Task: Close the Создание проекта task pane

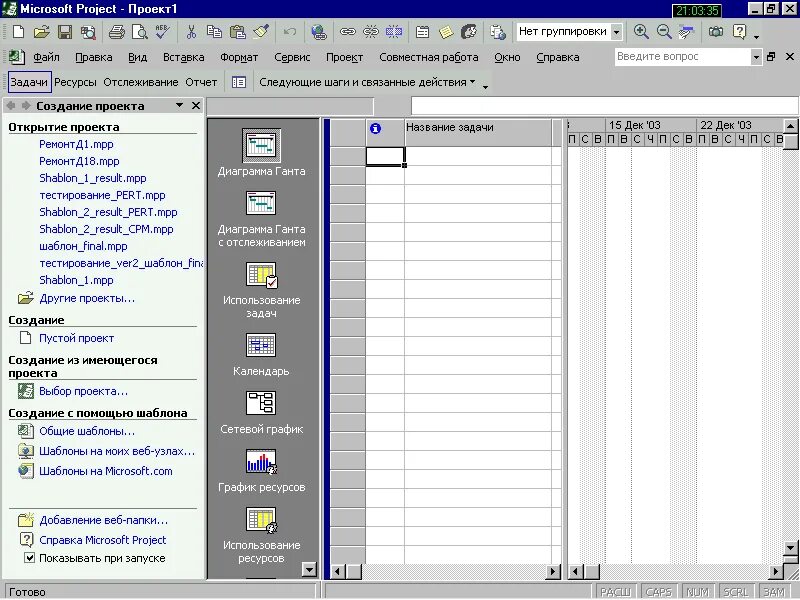Action: click(196, 105)
